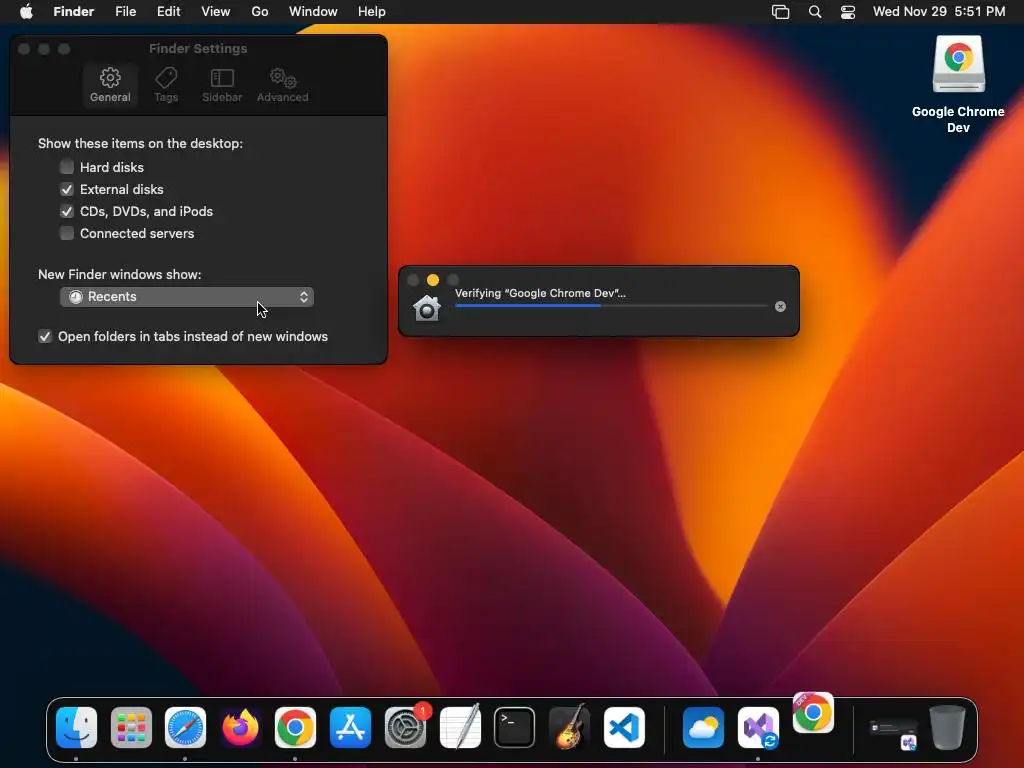Minimize the verifying dialog window

point(432,280)
